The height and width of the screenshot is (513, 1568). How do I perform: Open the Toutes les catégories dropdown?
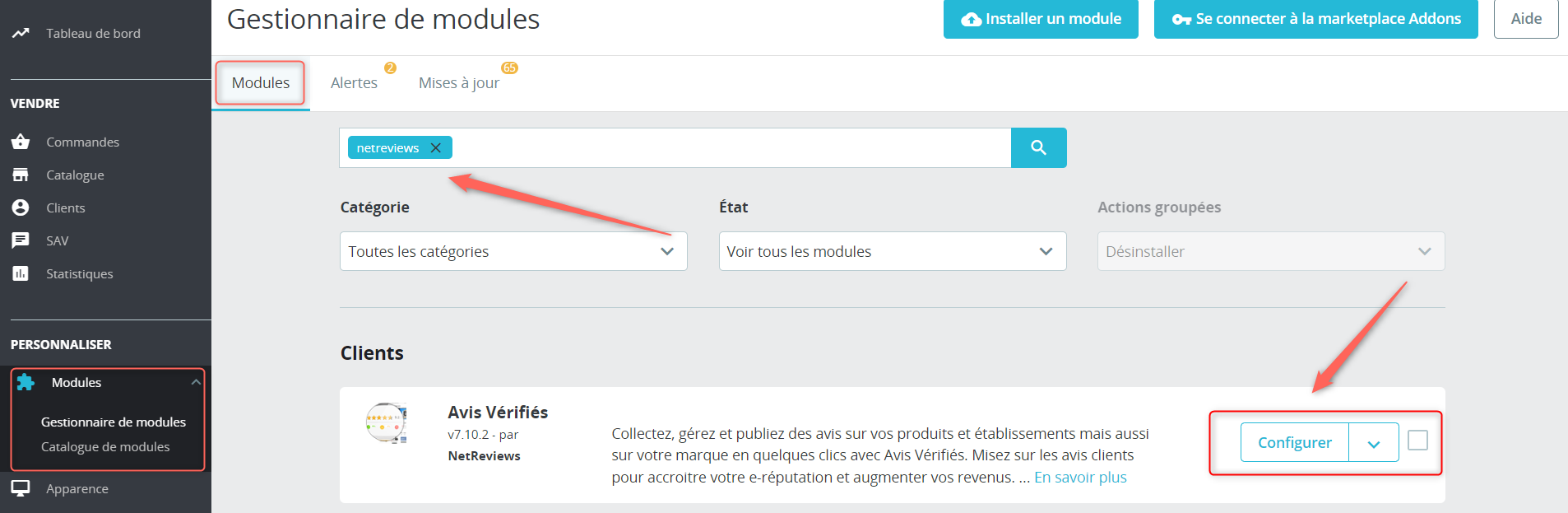(x=513, y=251)
